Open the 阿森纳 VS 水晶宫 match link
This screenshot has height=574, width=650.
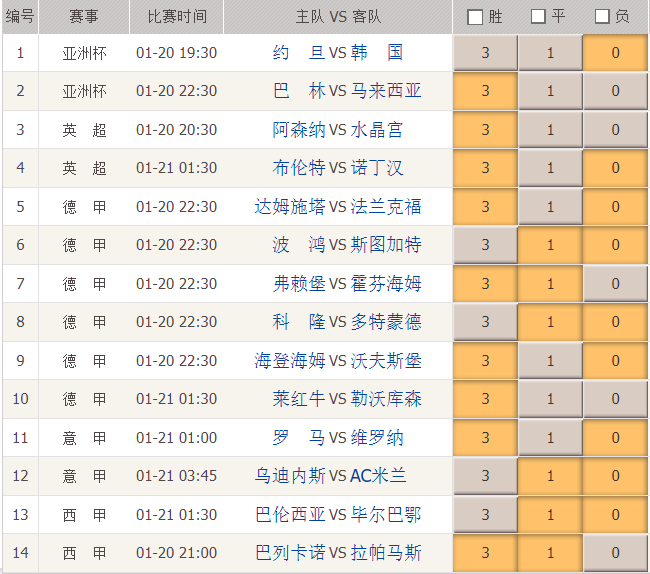pyautogui.click(x=337, y=130)
